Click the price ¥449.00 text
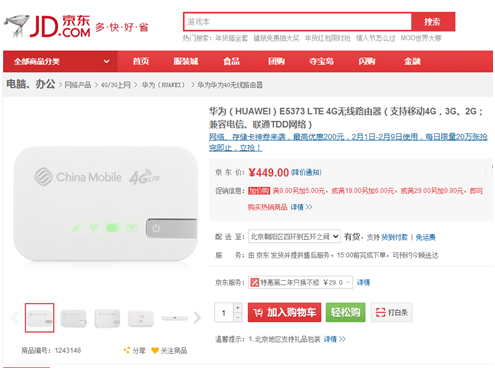This screenshot has width=495, height=370. [x=269, y=172]
